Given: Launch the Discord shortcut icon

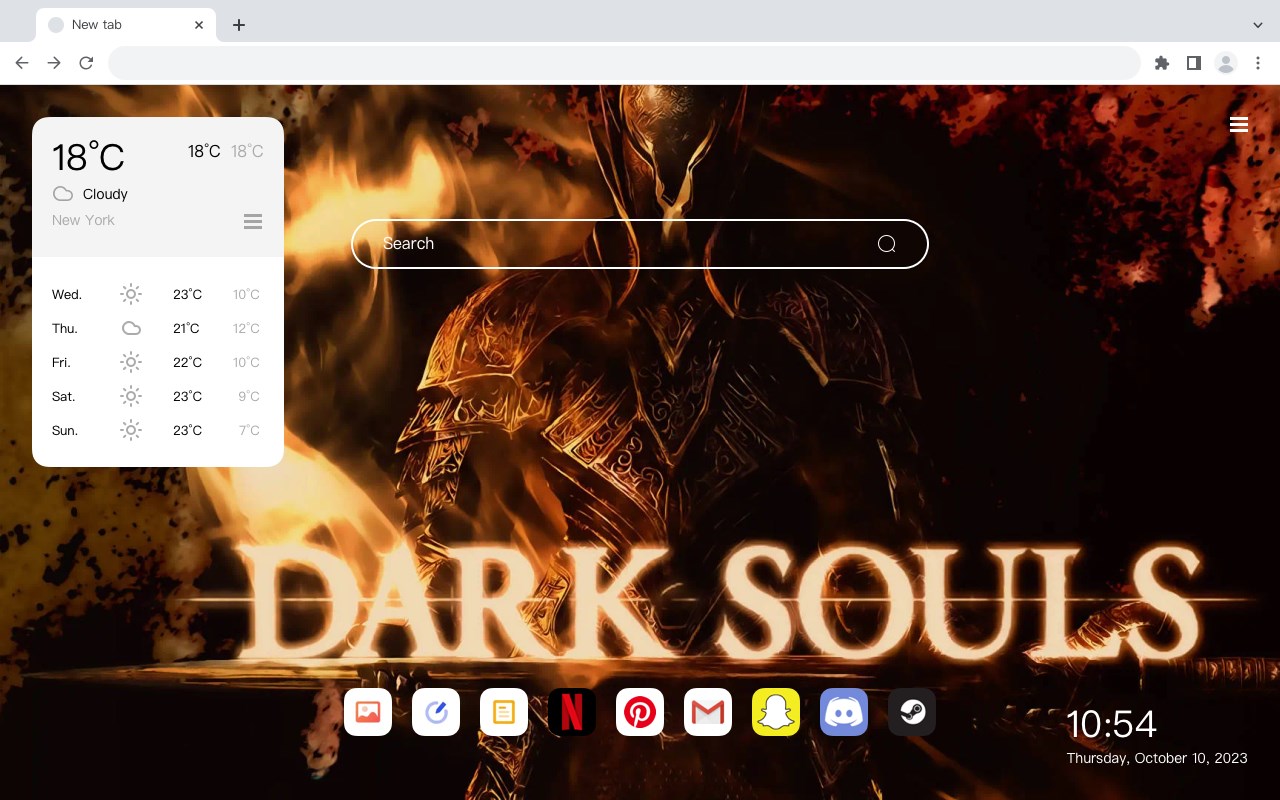Looking at the screenshot, I should pos(844,712).
